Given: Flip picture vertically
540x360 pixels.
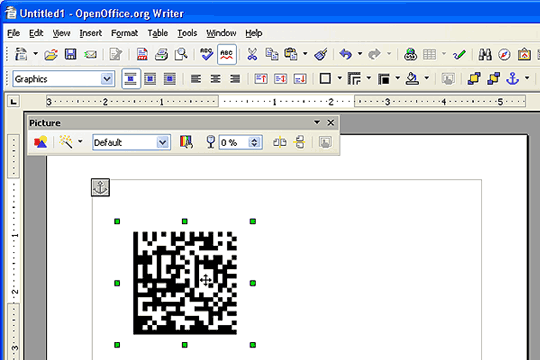Looking at the screenshot, I should pos(300,142).
